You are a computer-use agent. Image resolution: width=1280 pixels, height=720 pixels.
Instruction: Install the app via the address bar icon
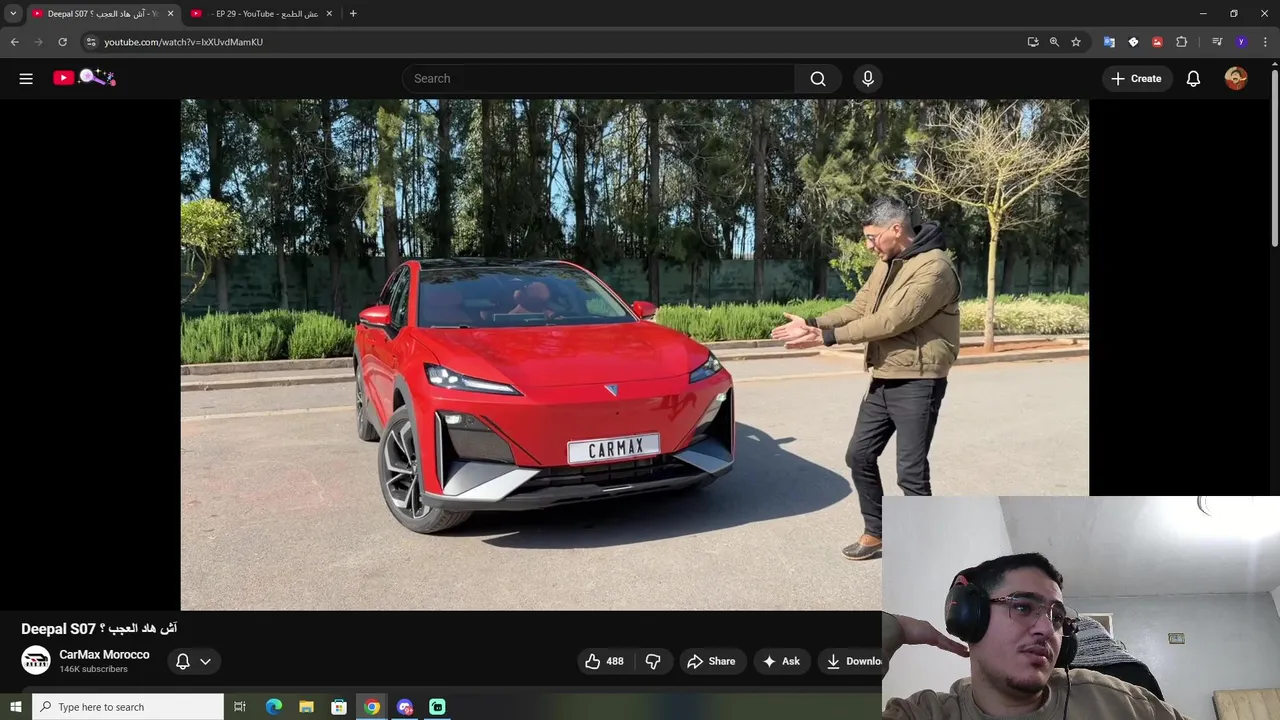[x=1032, y=42]
